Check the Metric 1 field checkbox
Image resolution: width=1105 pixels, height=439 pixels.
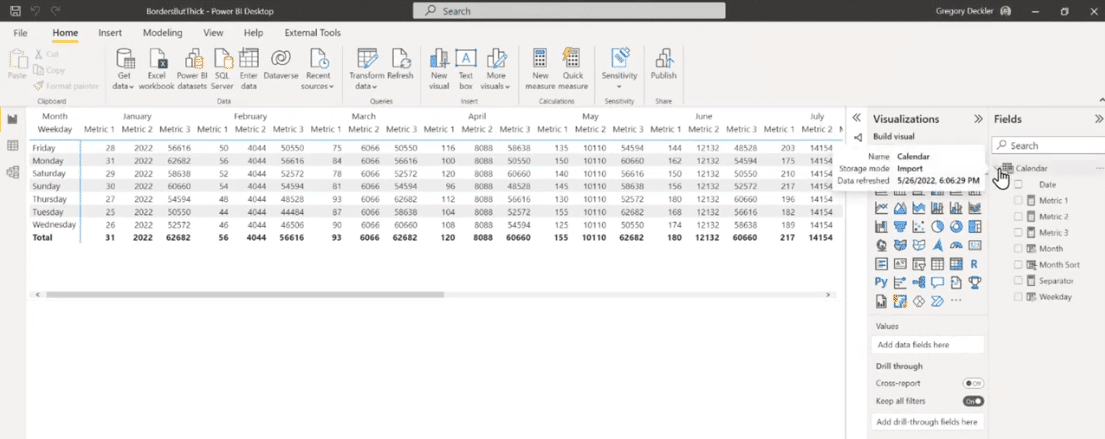[1018, 200]
